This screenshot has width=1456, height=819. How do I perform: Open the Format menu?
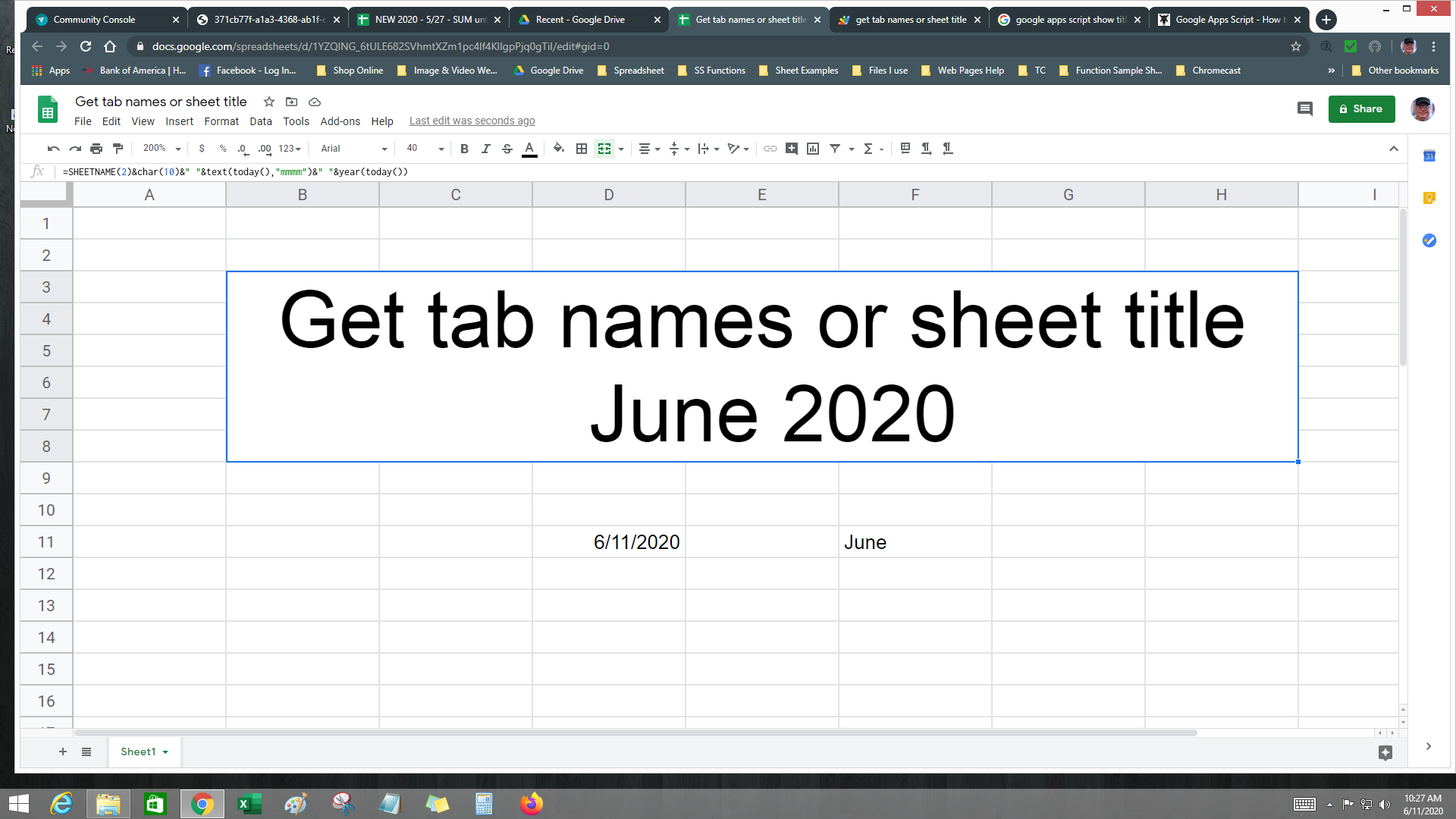click(x=221, y=121)
